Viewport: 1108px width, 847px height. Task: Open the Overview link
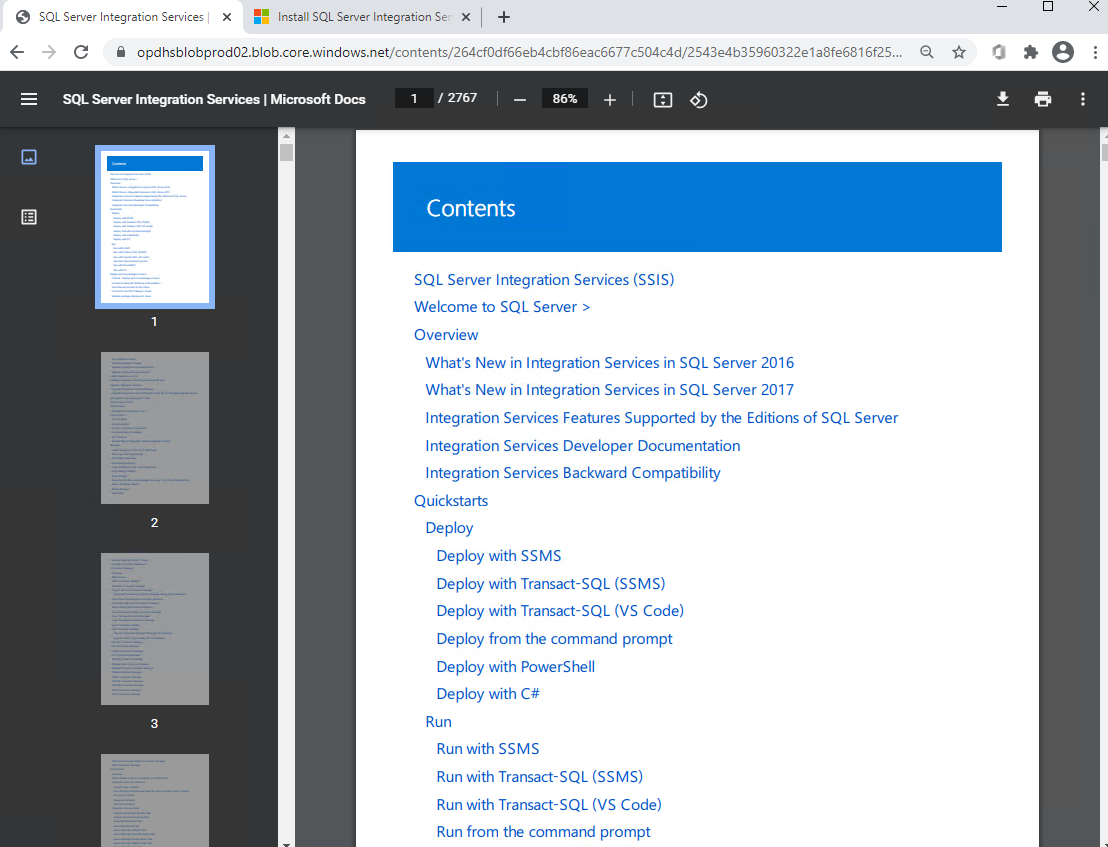pos(446,335)
